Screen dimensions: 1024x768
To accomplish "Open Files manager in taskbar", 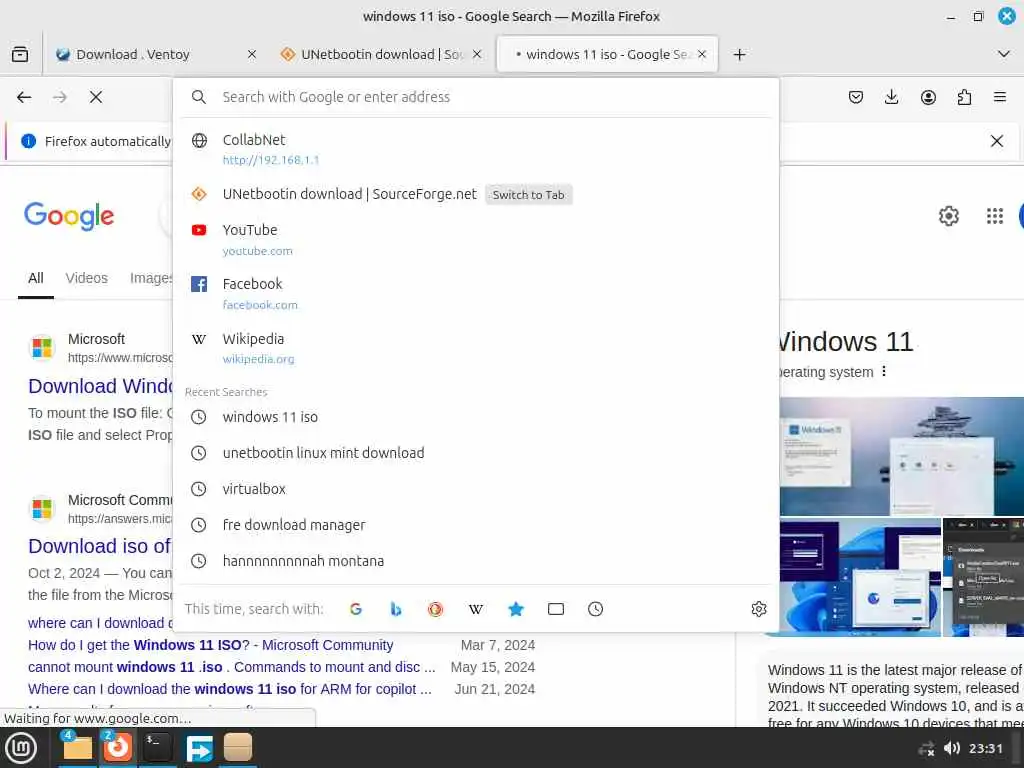I will (77, 748).
